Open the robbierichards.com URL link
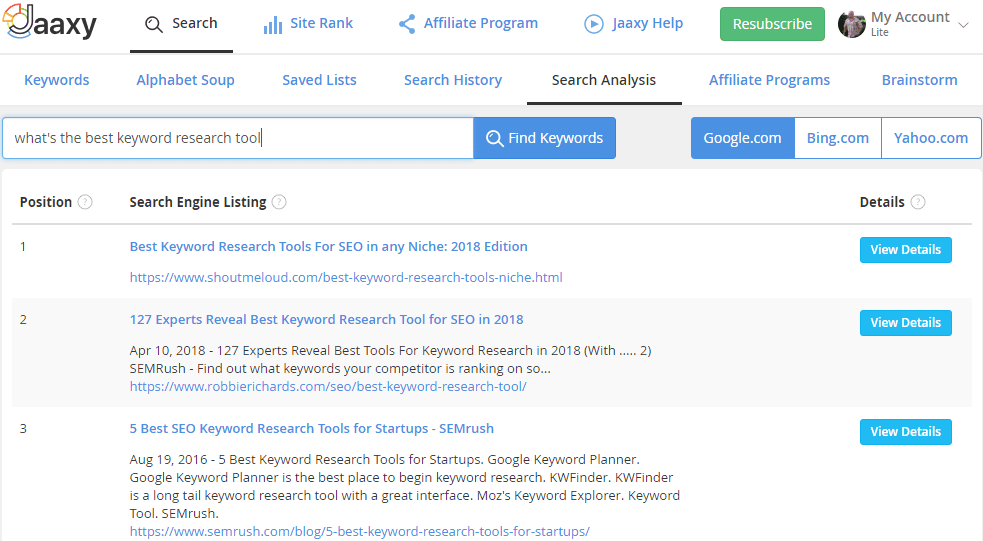 (328, 386)
